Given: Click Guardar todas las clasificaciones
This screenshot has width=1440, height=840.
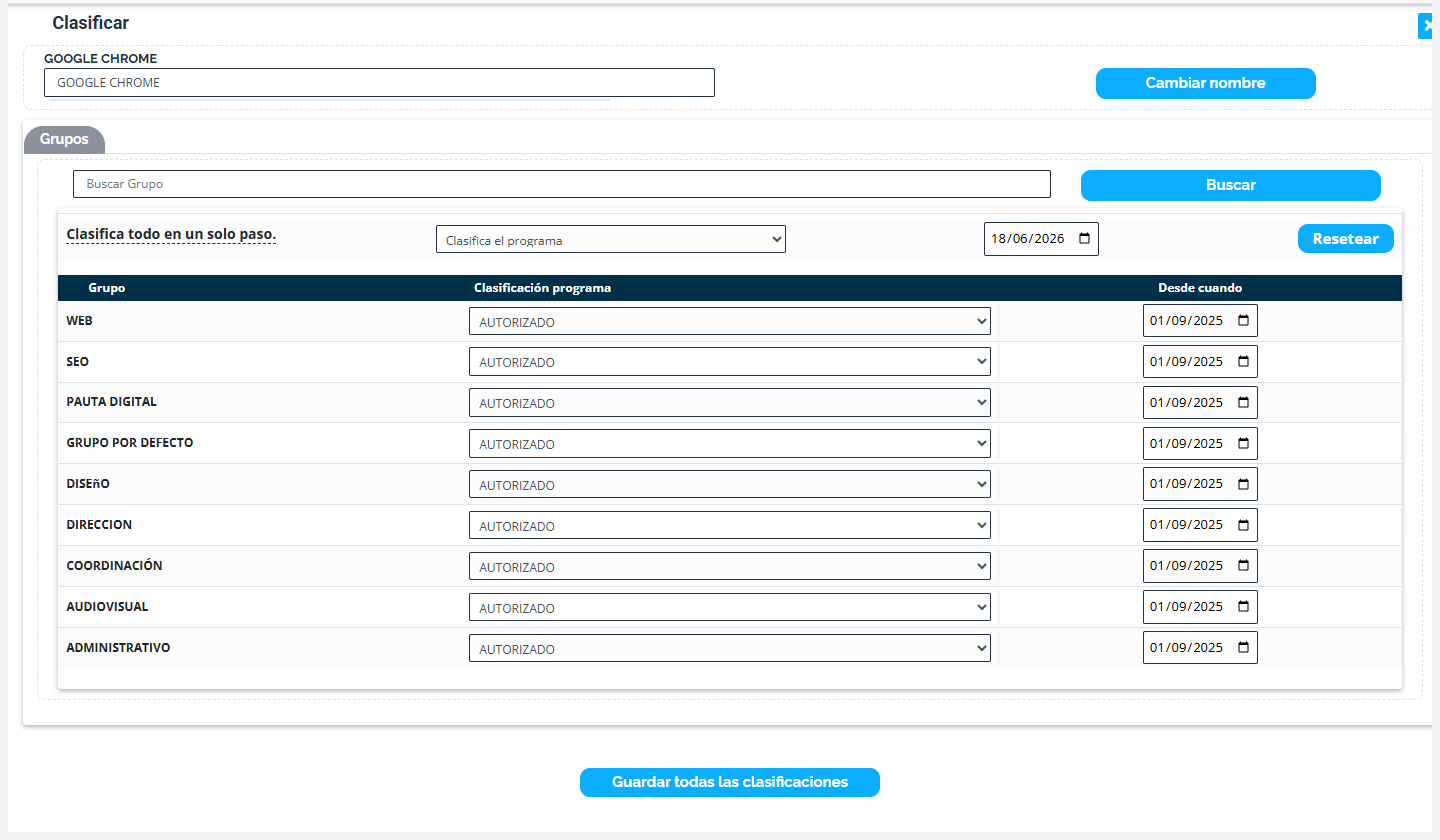Looking at the screenshot, I should pos(730,782).
